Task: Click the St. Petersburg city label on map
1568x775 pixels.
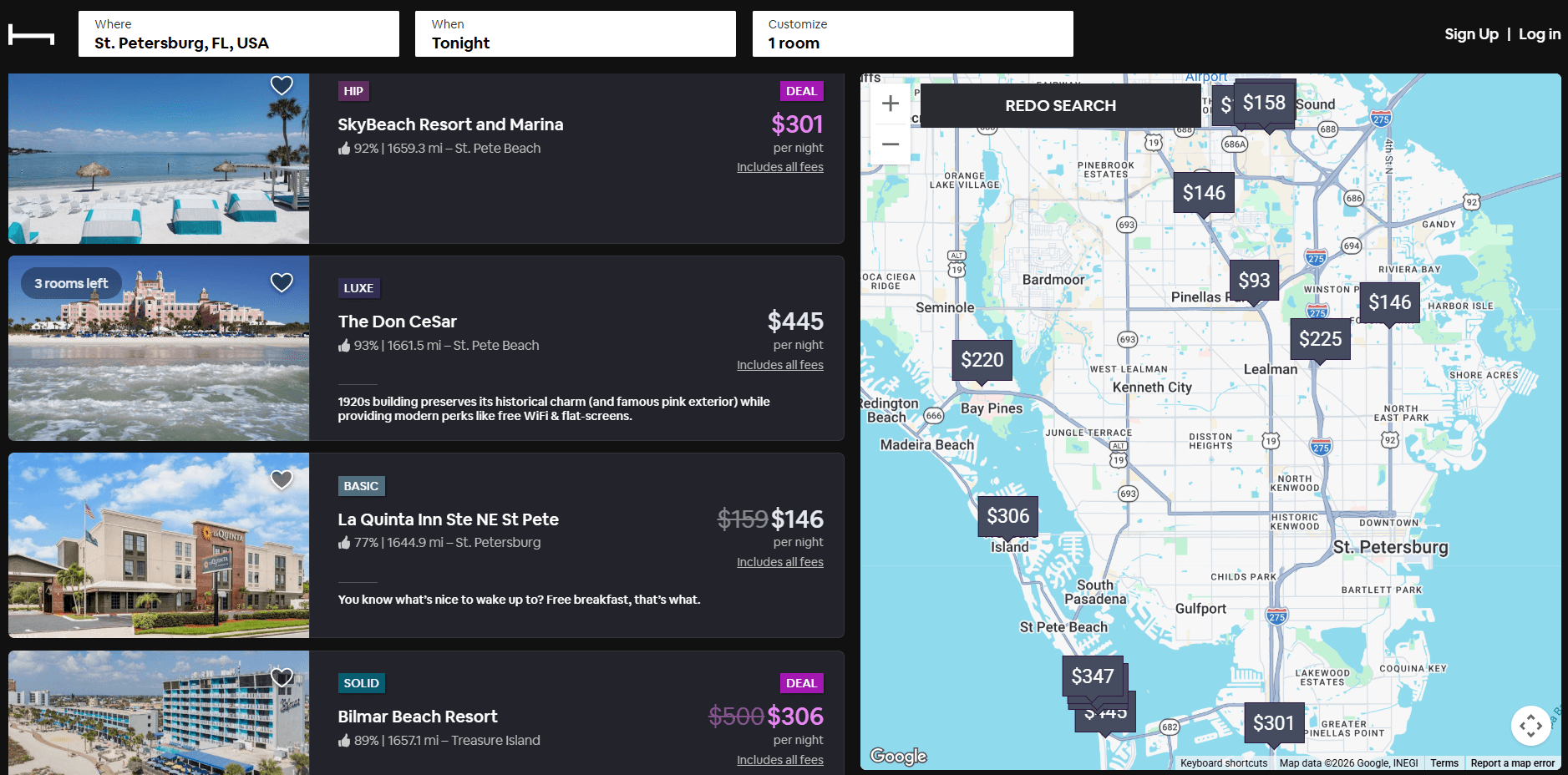Action: click(1390, 548)
